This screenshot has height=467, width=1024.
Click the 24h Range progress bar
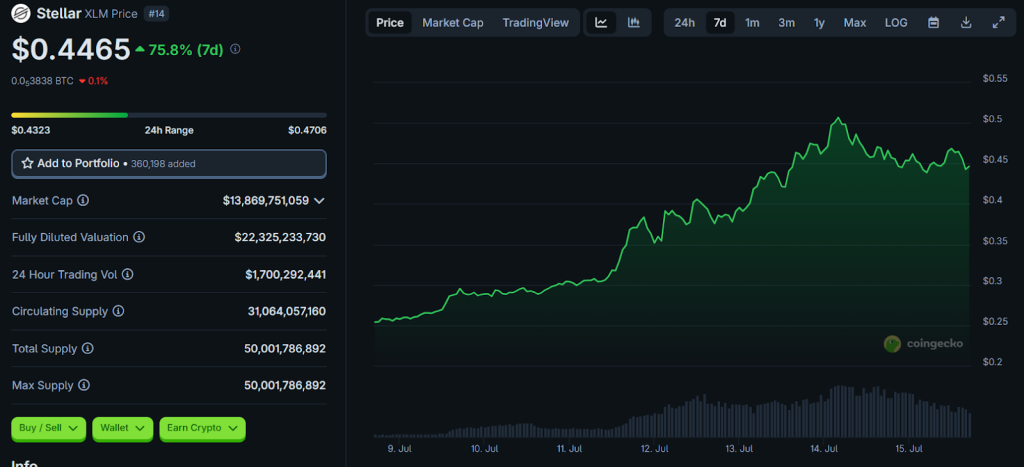pyautogui.click(x=169, y=115)
